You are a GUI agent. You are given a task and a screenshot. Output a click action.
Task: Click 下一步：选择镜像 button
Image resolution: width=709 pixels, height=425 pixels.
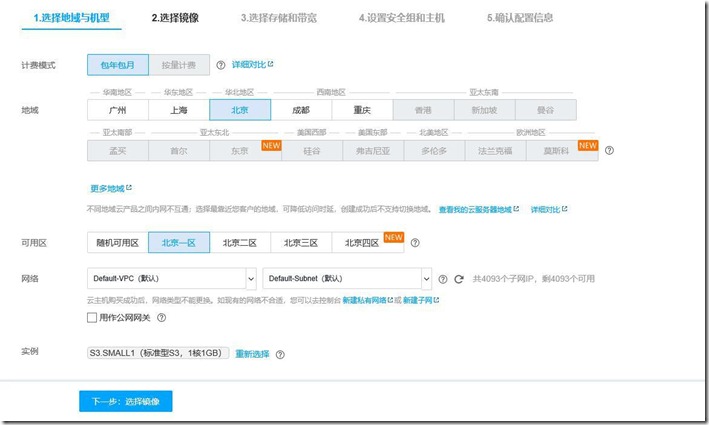tap(126, 401)
